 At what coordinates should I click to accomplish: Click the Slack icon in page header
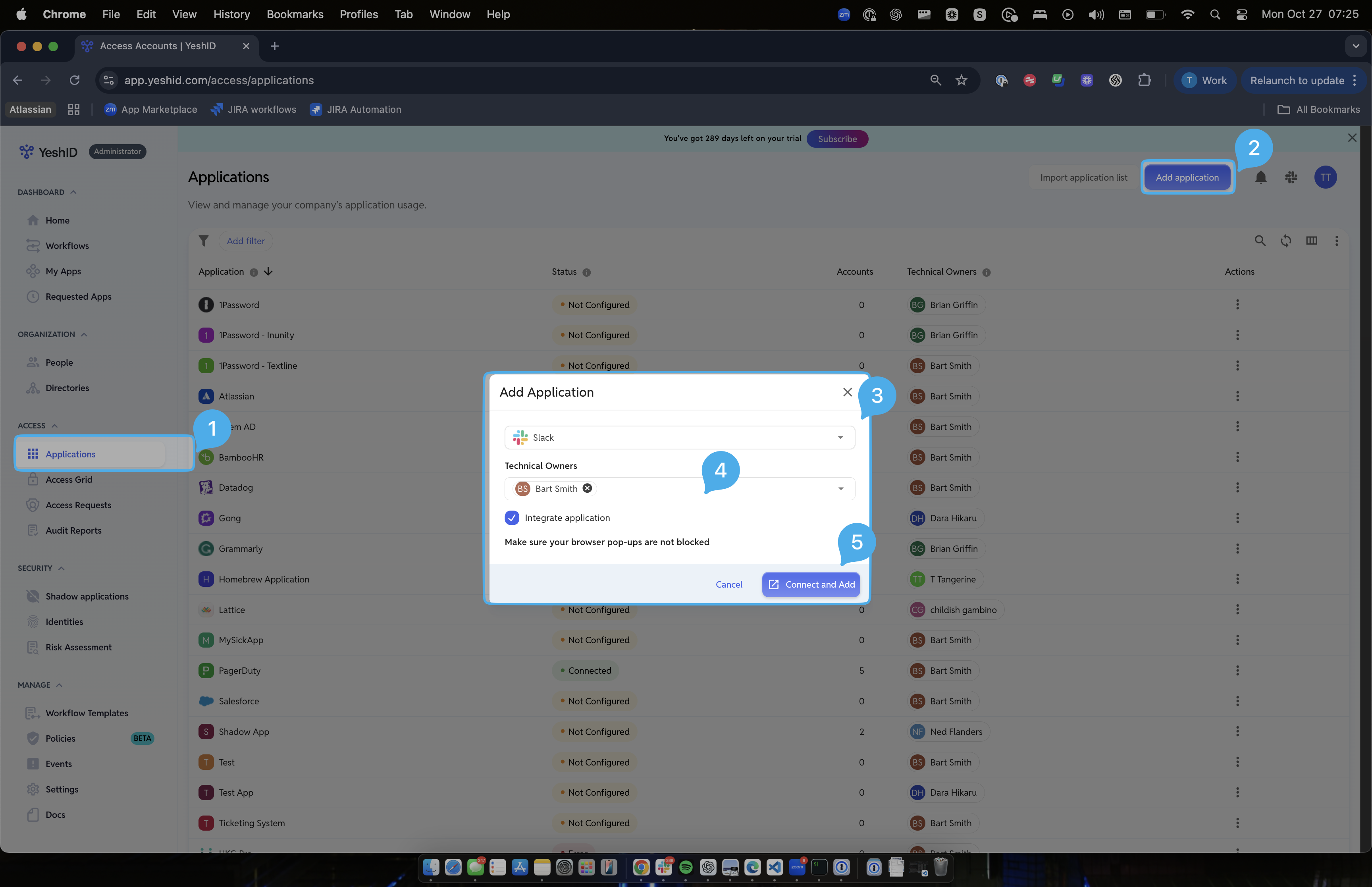click(1291, 177)
